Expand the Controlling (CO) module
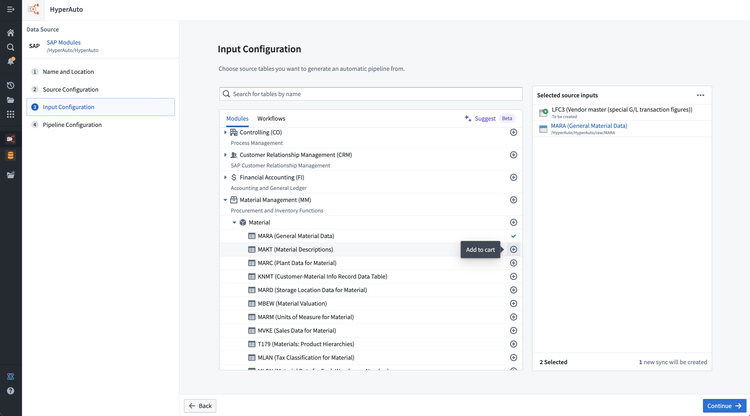Viewport: 750px width, 416px height. [x=225, y=132]
